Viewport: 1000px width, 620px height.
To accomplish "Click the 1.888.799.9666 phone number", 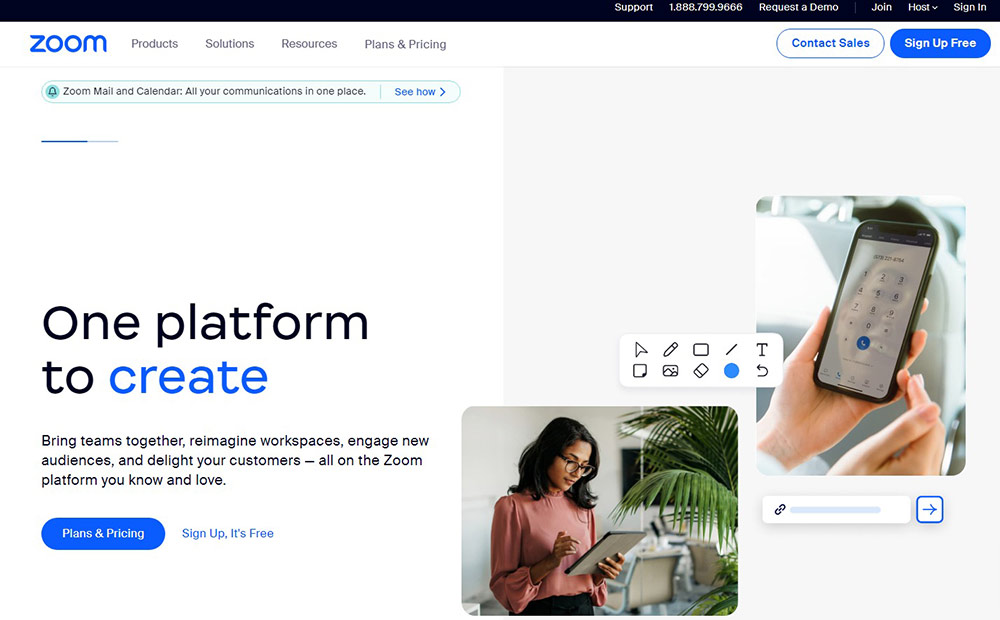I will (705, 7).
